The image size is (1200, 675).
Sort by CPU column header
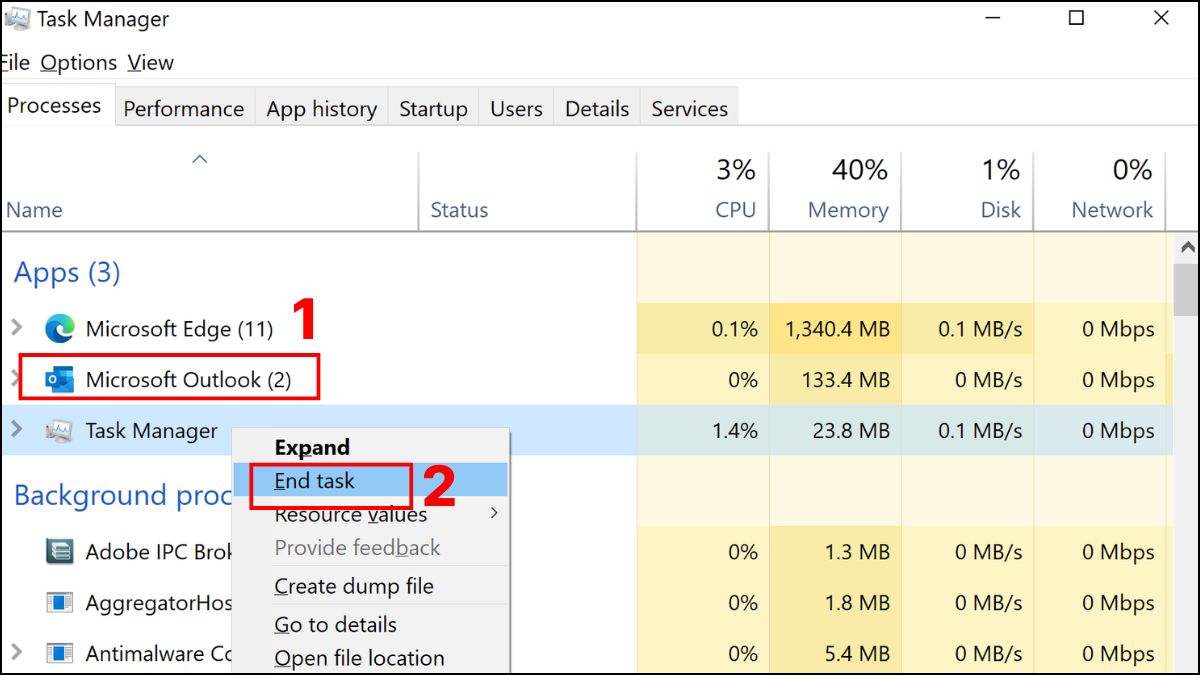(x=734, y=210)
